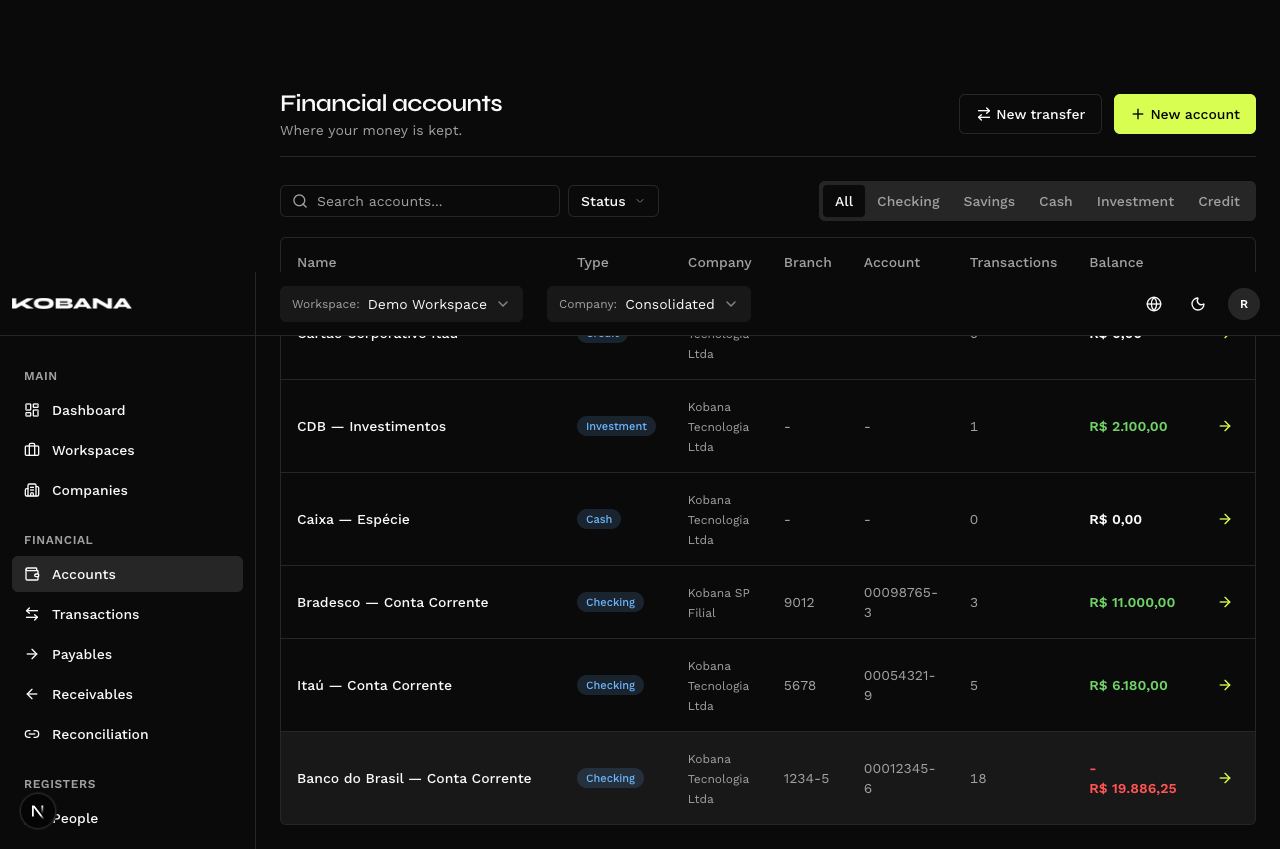Expand the Workspace dropdown
The image size is (1280, 849).
pyautogui.click(x=401, y=304)
